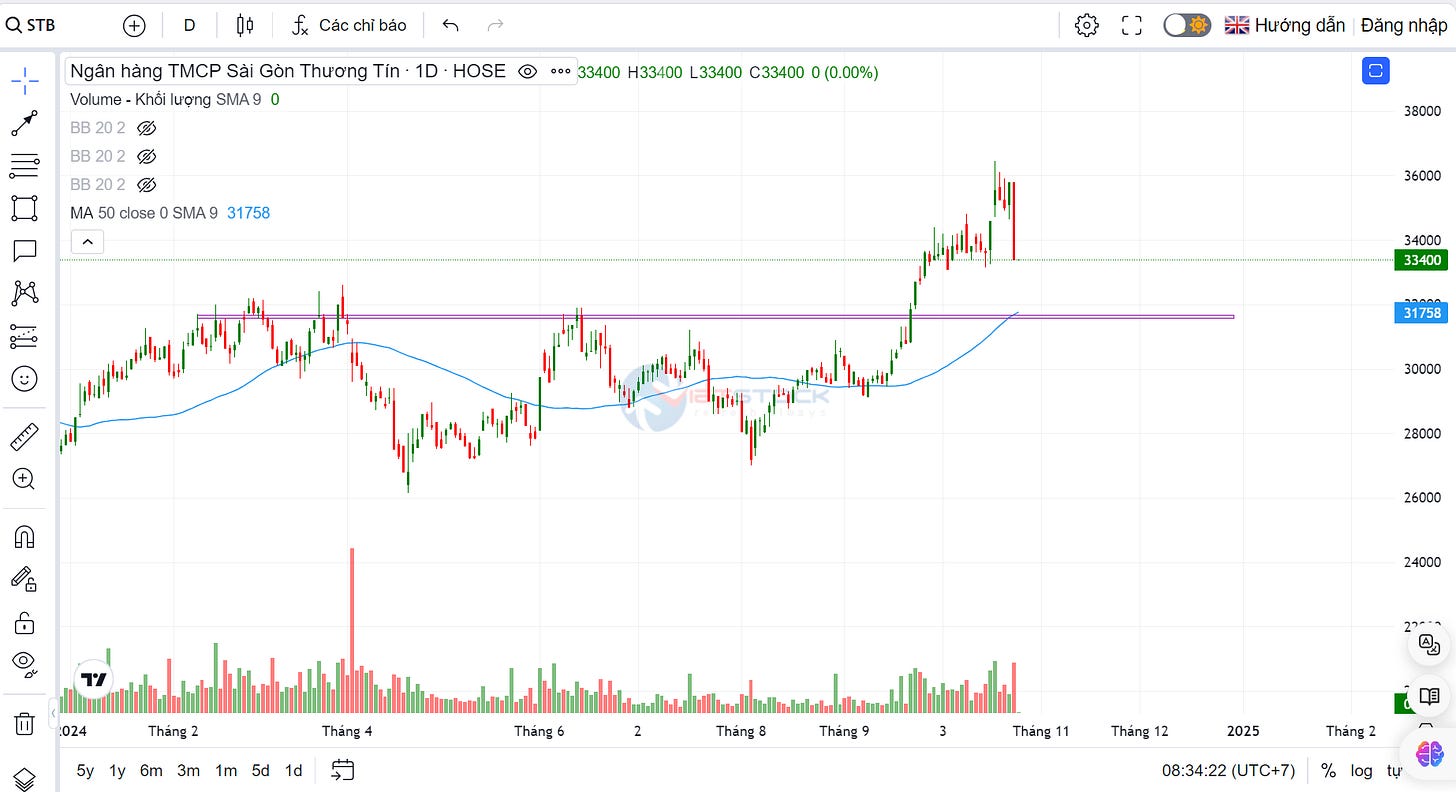Toggle hide all drawings eye icon

tap(25, 664)
